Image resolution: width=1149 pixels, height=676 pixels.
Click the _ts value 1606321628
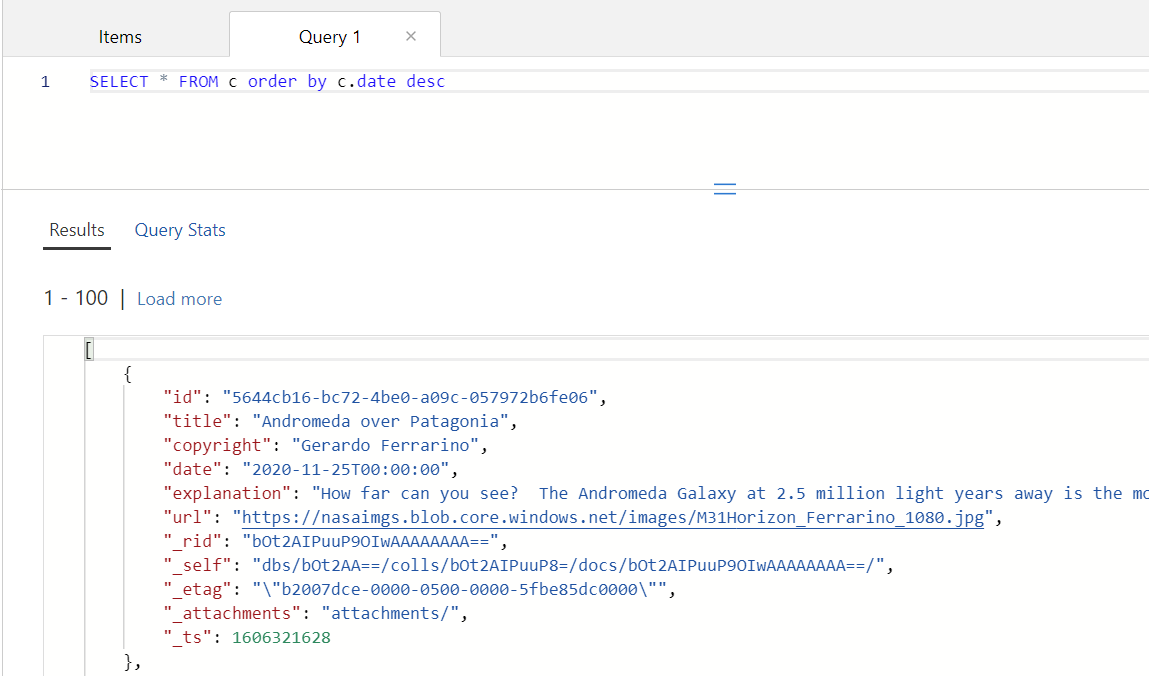(281, 637)
